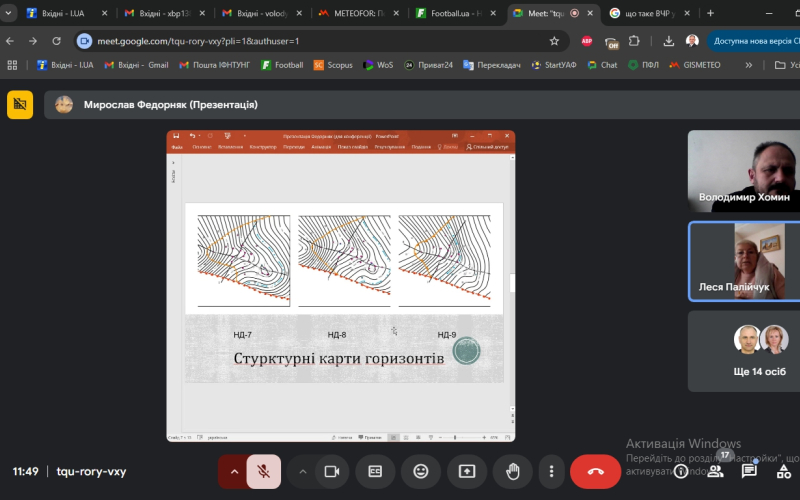Screen dimensions: 800x500
Task: Open a new browser tab
Action: (710, 13)
